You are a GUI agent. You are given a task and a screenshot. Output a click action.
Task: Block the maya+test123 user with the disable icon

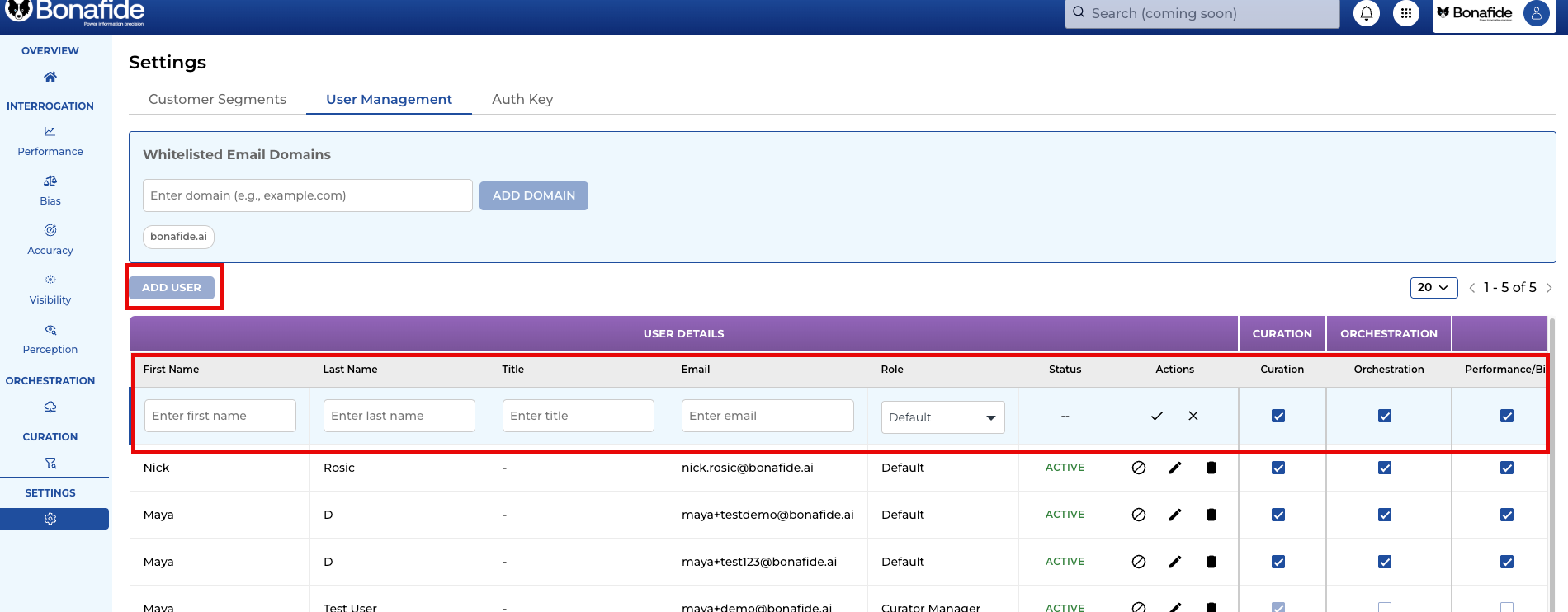(1138, 562)
